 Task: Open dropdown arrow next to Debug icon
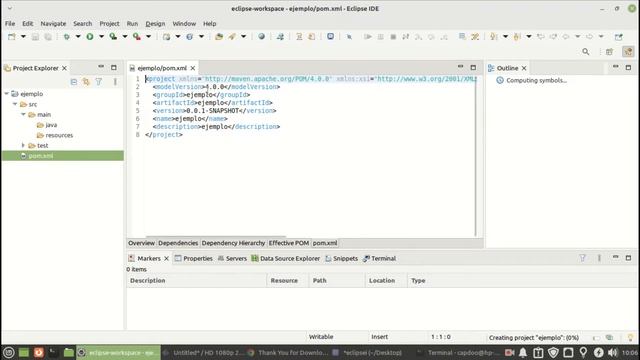tap(78, 37)
